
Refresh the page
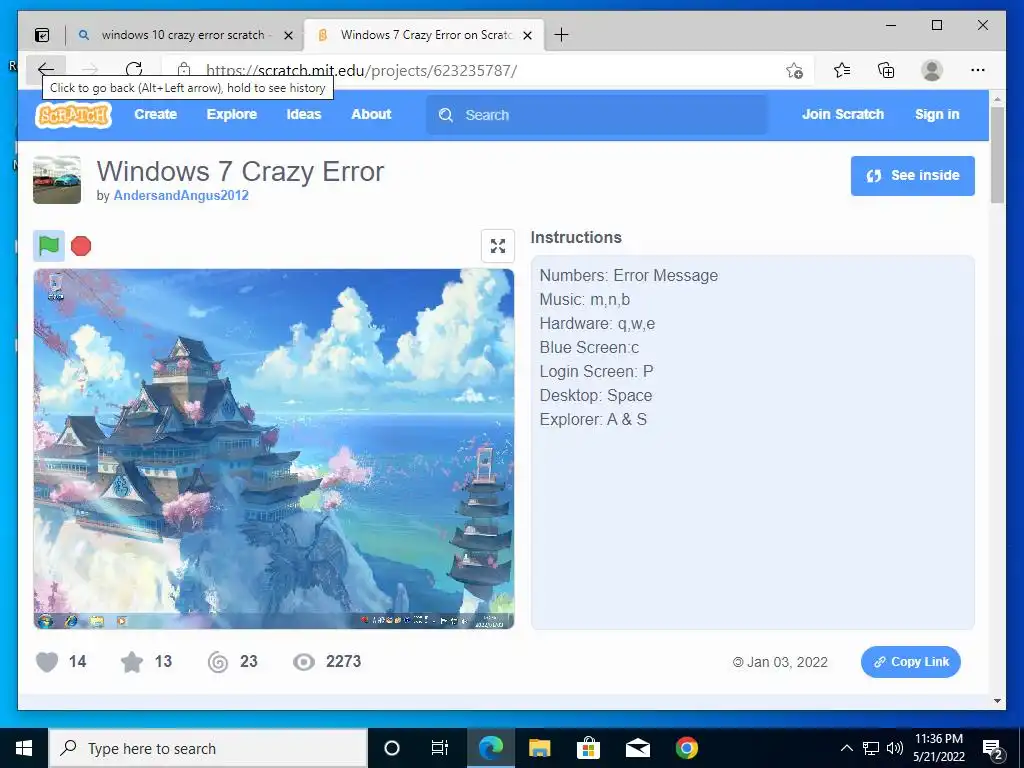pyautogui.click(x=134, y=70)
